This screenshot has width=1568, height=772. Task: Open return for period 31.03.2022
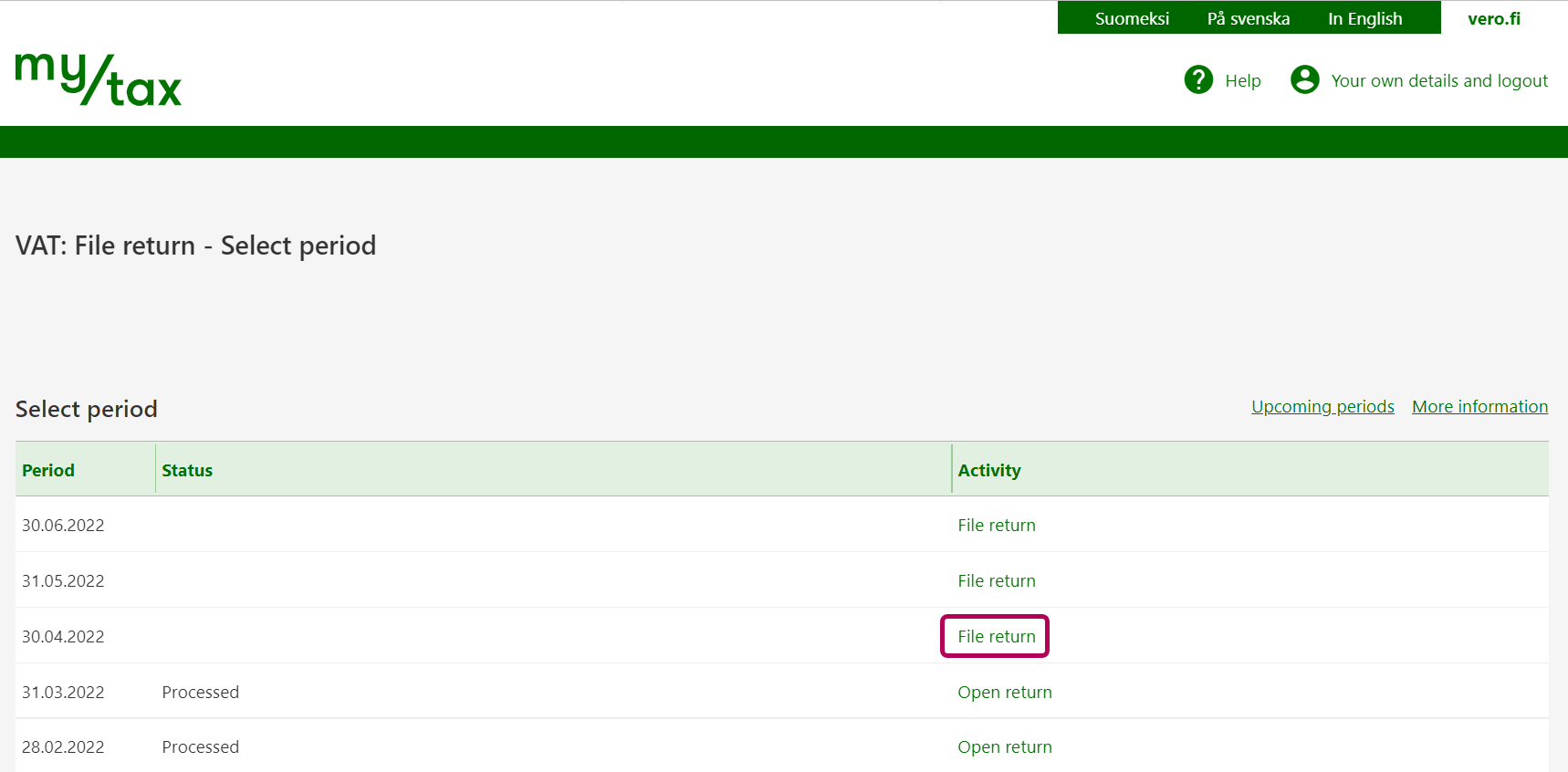[1005, 693]
